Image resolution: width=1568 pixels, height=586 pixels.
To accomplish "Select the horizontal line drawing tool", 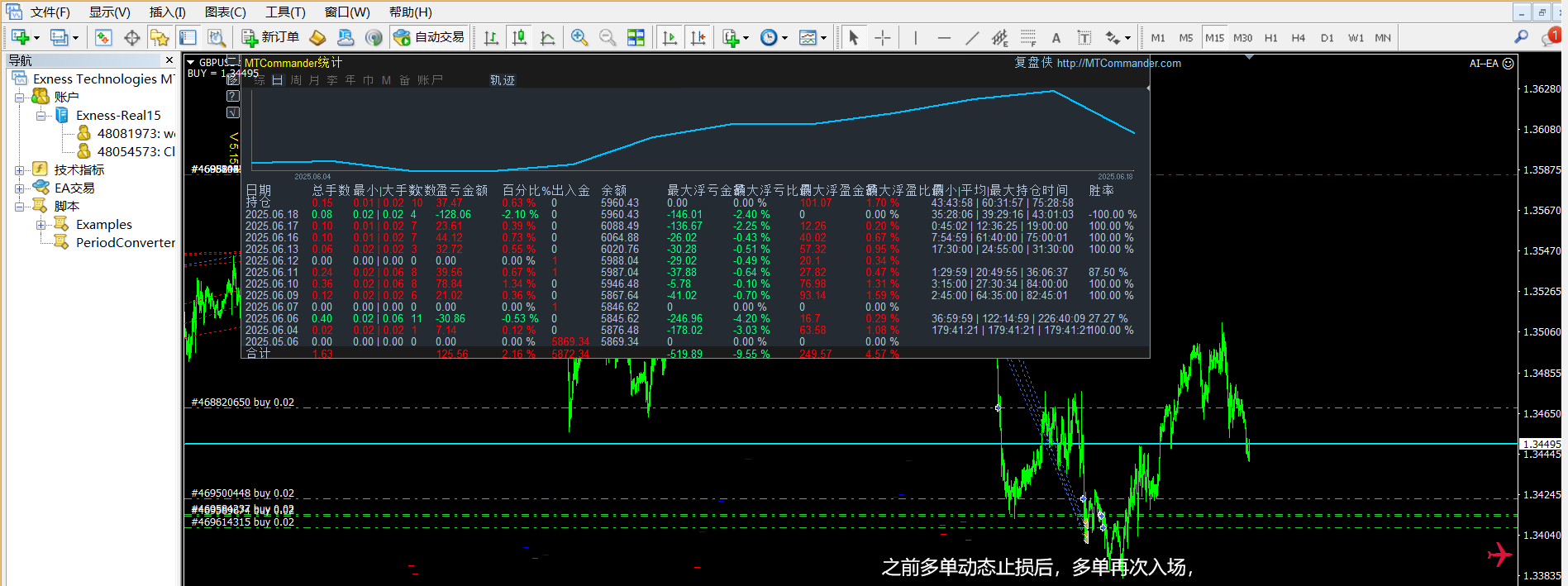I will [944, 37].
